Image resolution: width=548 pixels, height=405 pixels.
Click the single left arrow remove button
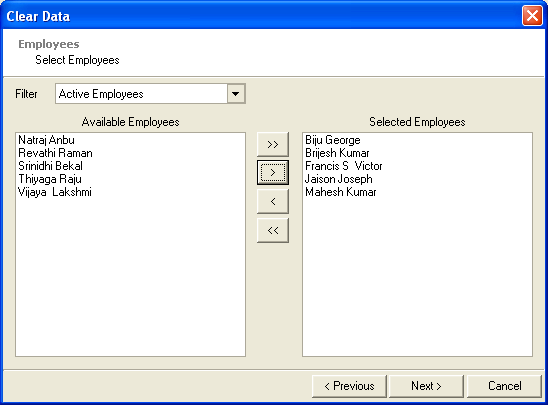(273, 201)
